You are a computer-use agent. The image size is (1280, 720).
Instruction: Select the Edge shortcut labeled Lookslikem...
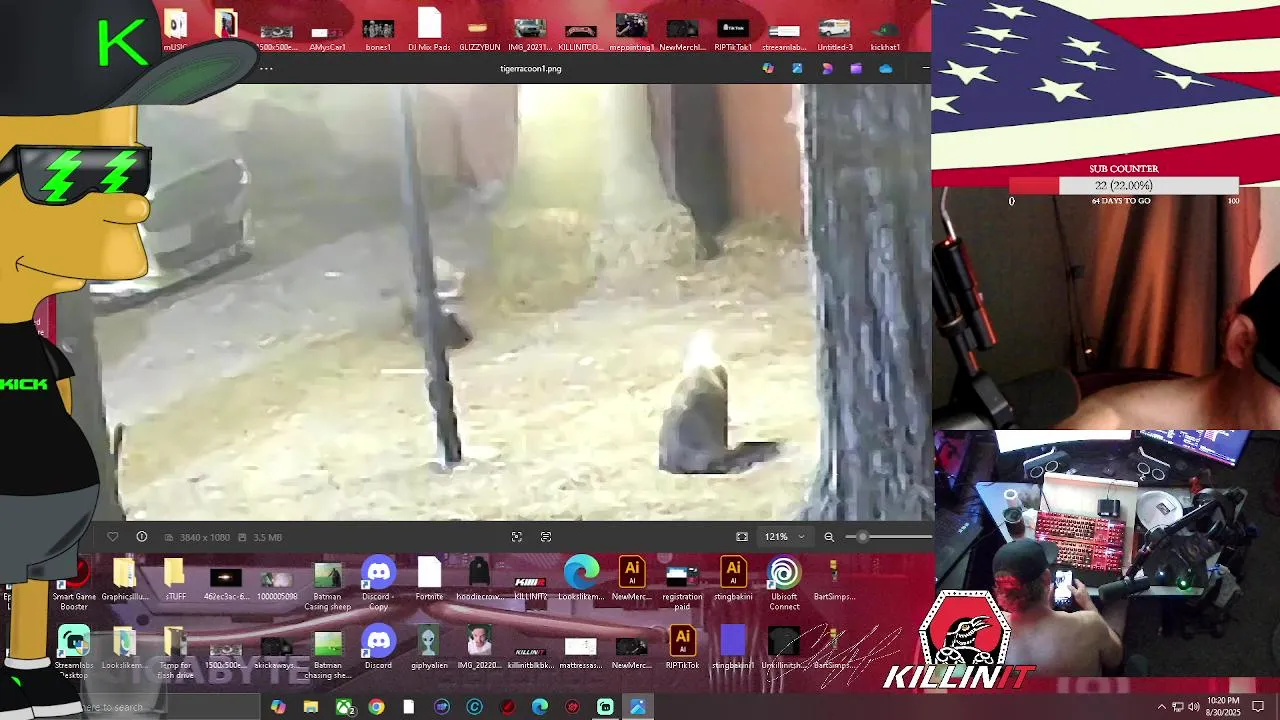(581, 580)
